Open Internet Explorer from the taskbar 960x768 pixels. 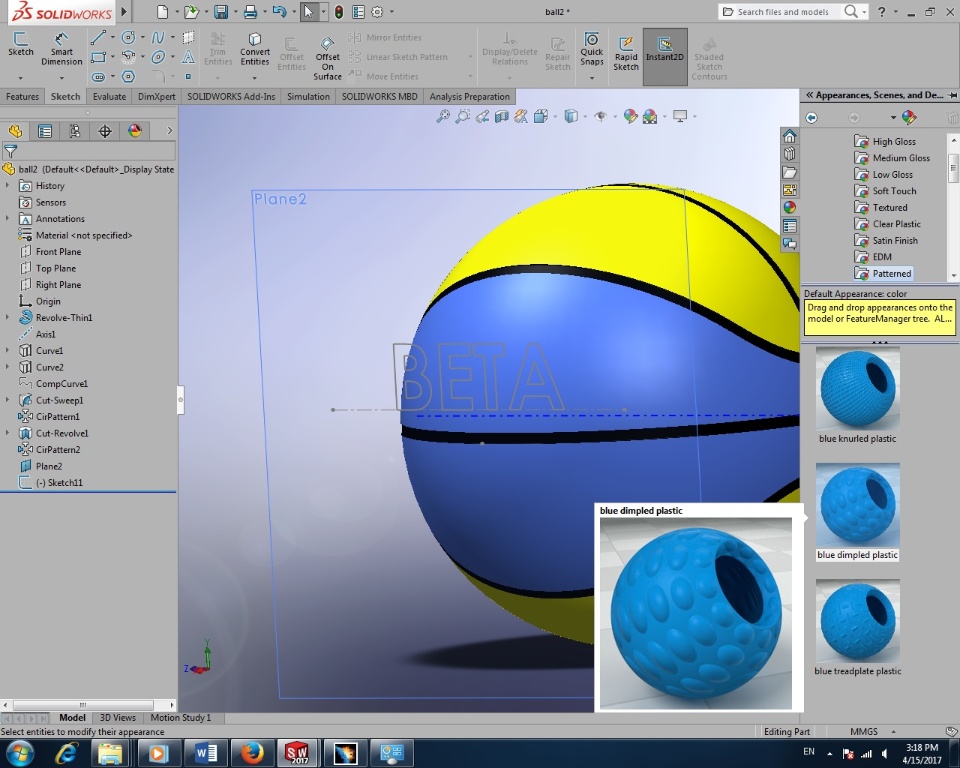click(66, 753)
